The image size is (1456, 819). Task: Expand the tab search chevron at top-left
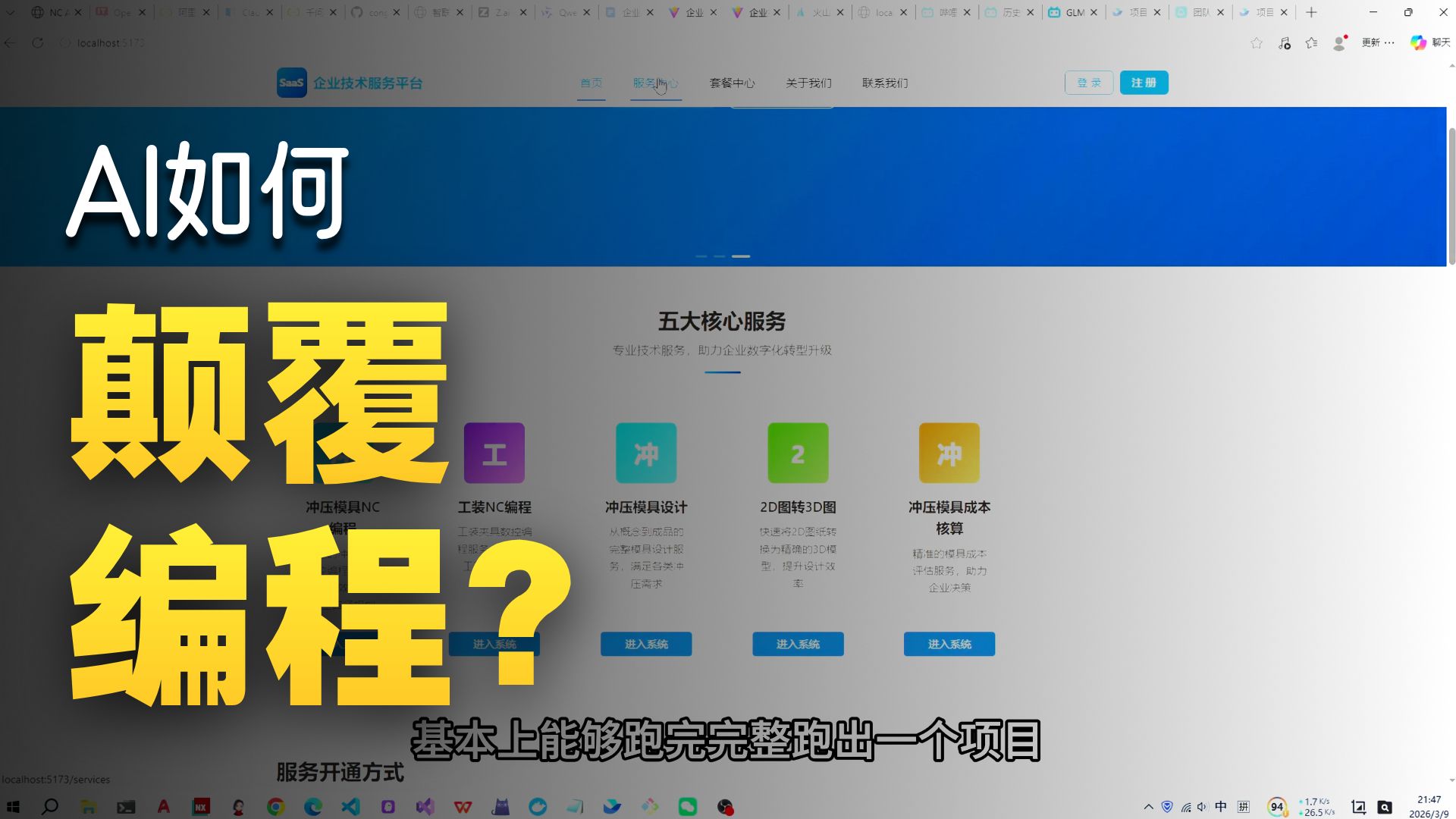click(11, 12)
